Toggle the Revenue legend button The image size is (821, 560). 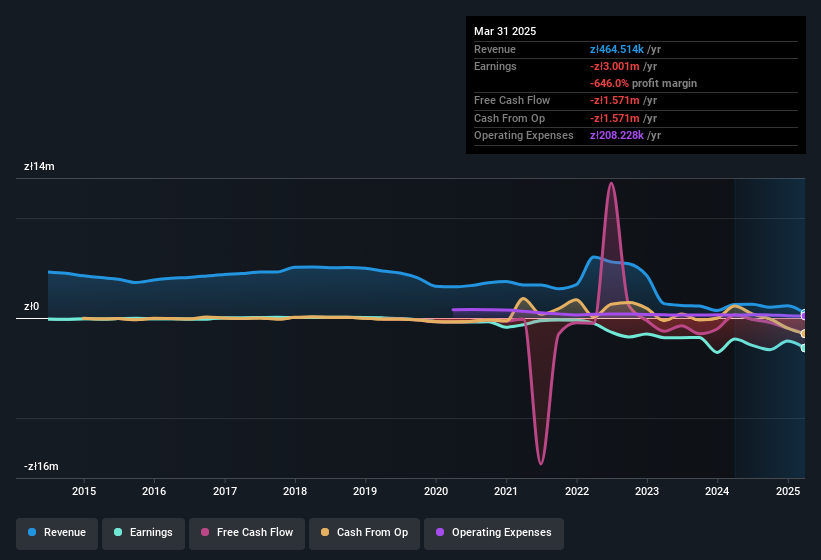(x=57, y=533)
